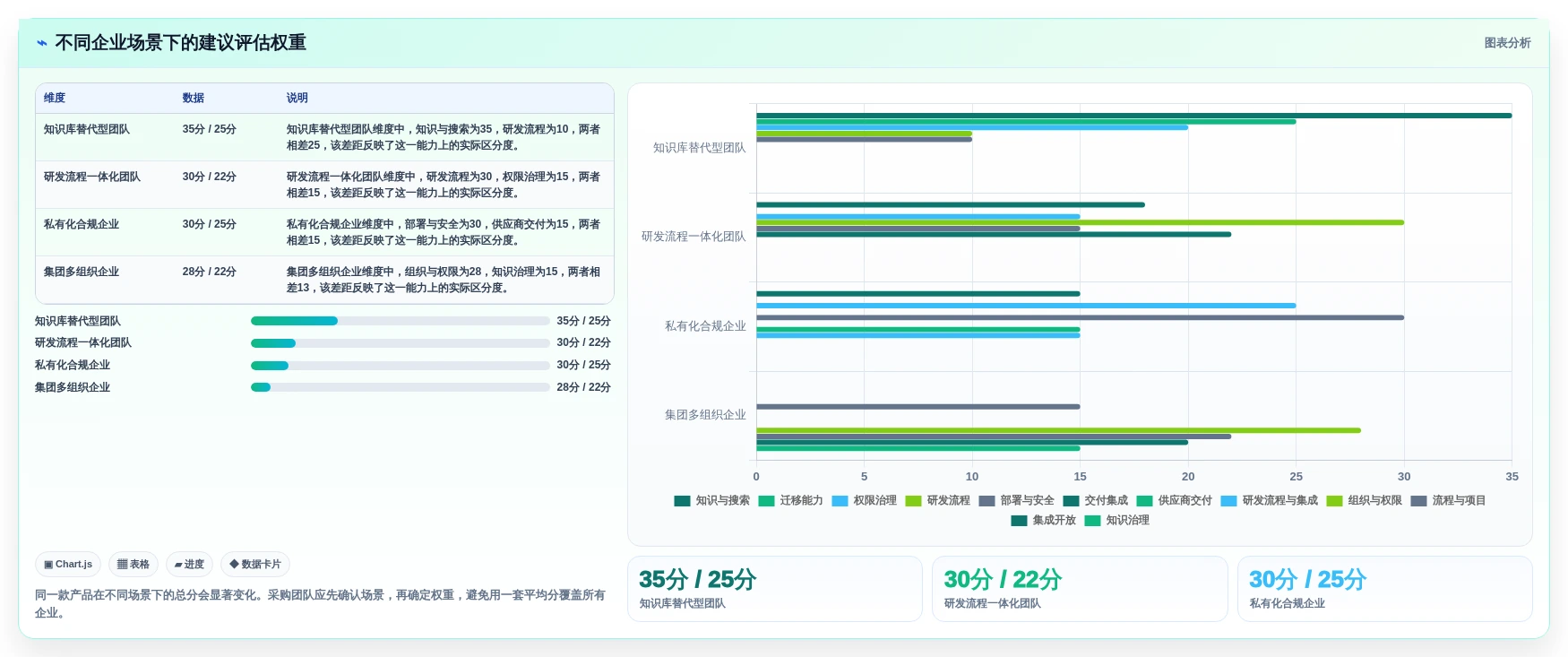
Task: Open the 35分 / 25分 data card
Action: [x=775, y=589]
